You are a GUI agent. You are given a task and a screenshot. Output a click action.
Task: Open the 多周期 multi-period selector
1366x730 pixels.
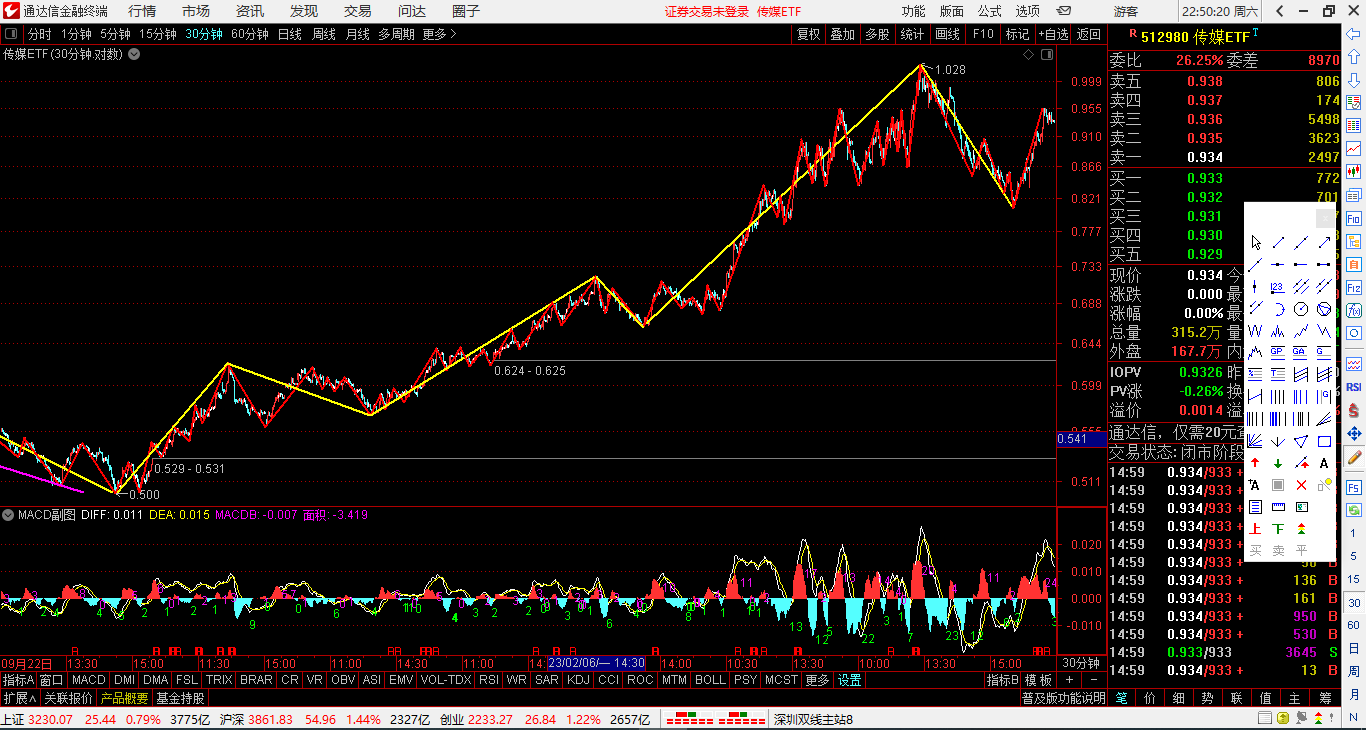(x=396, y=34)
